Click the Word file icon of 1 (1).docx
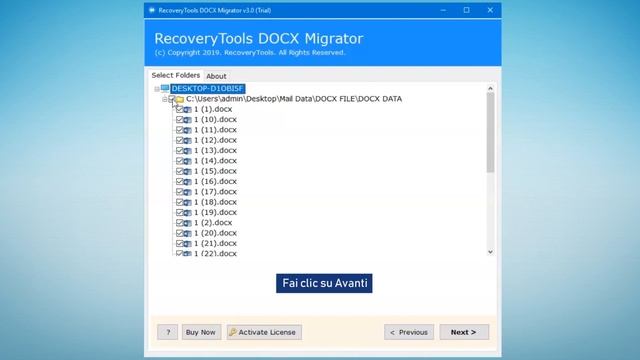This screenshot has height=360, width=640. pos(187,109)
